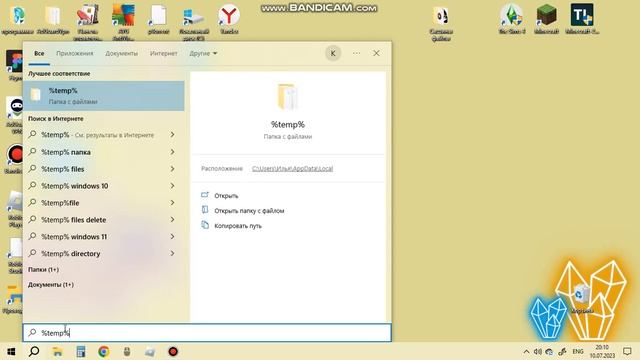Choose Открыть папку с файлом action

tap(249, 211)
